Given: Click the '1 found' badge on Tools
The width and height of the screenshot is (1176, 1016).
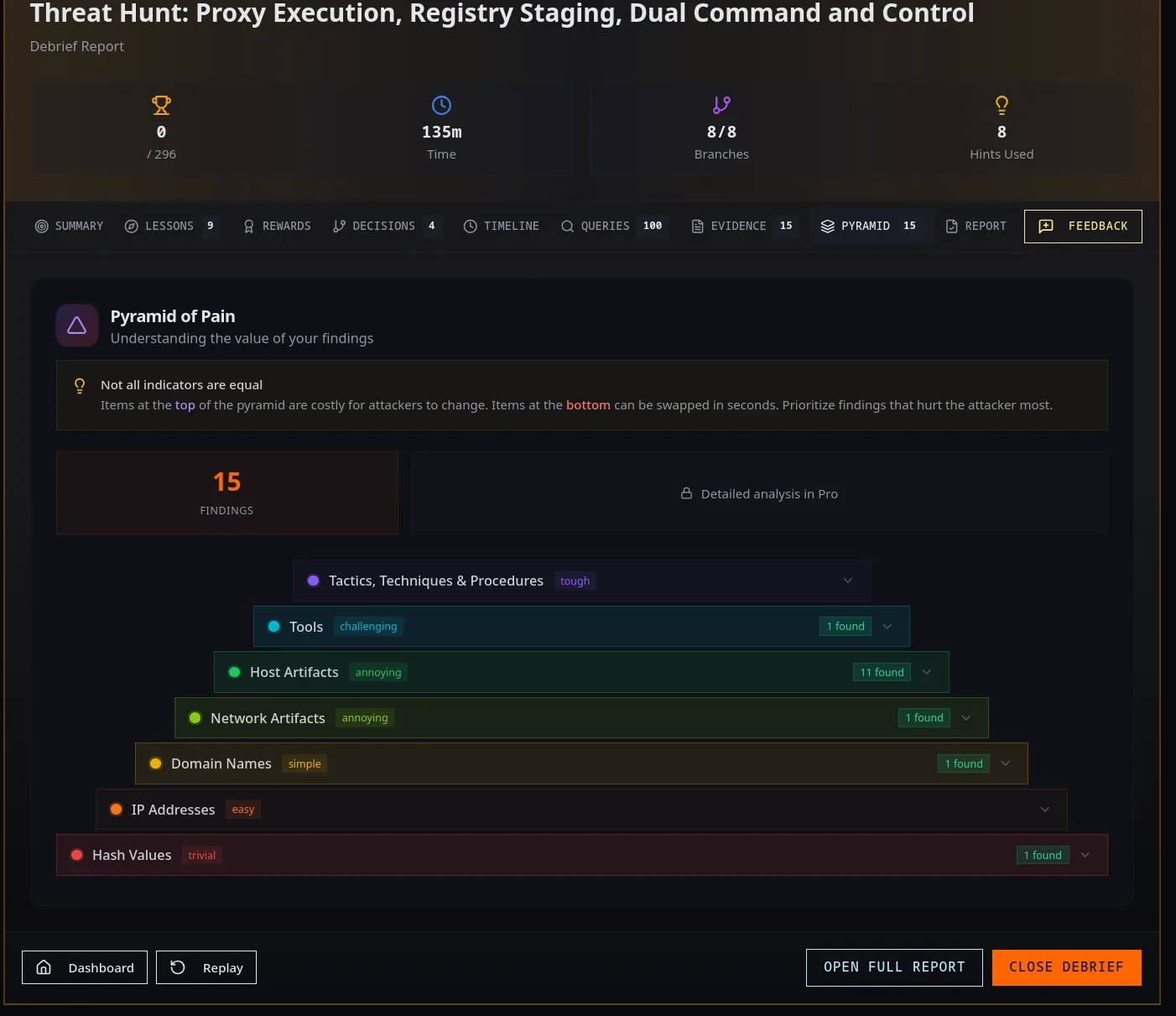Looking at the screenshot, I should 846,627.
